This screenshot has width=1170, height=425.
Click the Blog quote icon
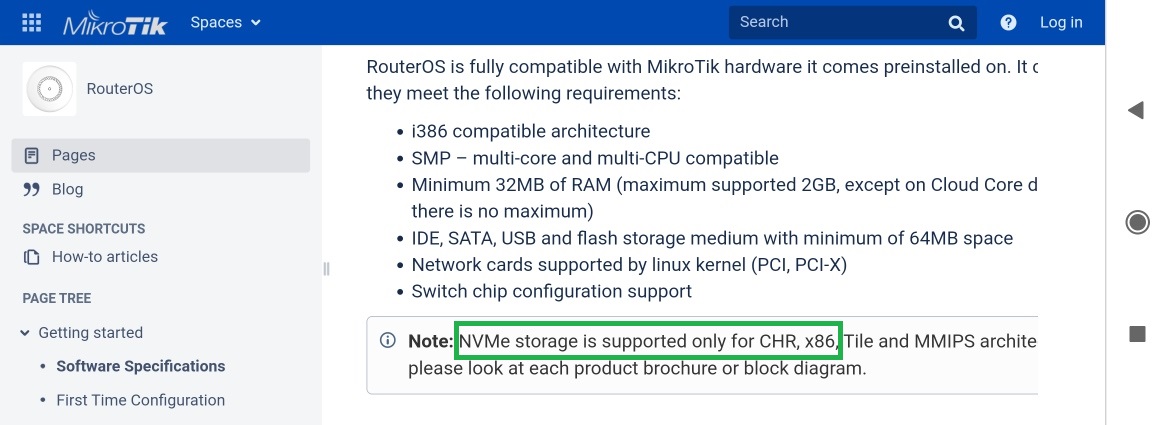click(x=32, y=189)
